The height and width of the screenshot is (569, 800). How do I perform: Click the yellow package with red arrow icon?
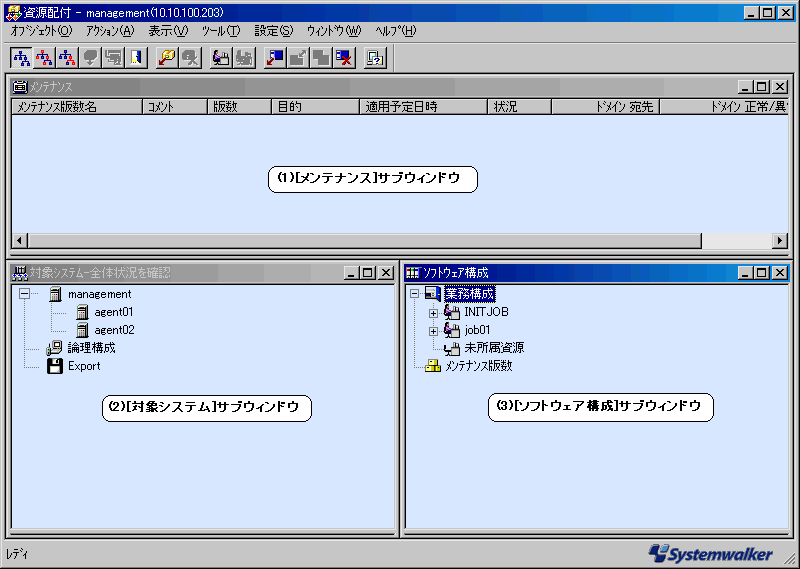click(167, 58)
